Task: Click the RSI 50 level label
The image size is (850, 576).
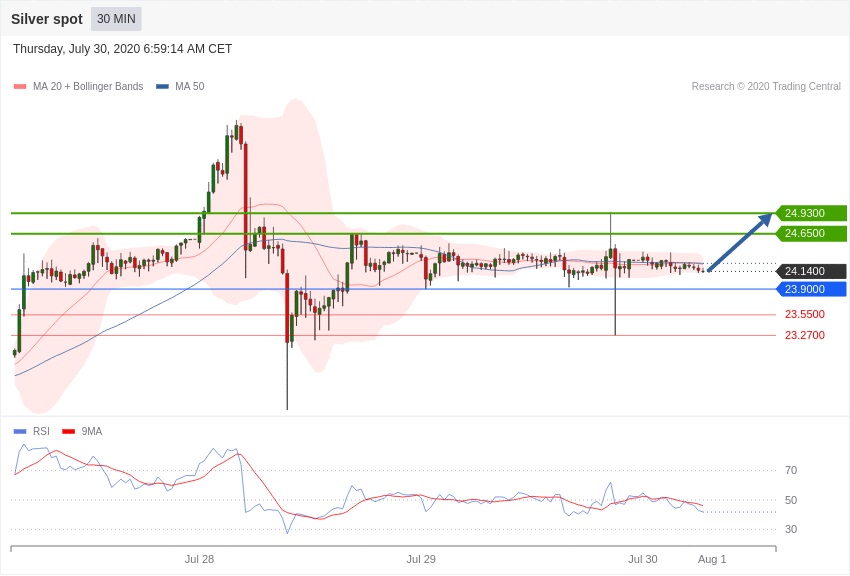Action: [791, 500]
